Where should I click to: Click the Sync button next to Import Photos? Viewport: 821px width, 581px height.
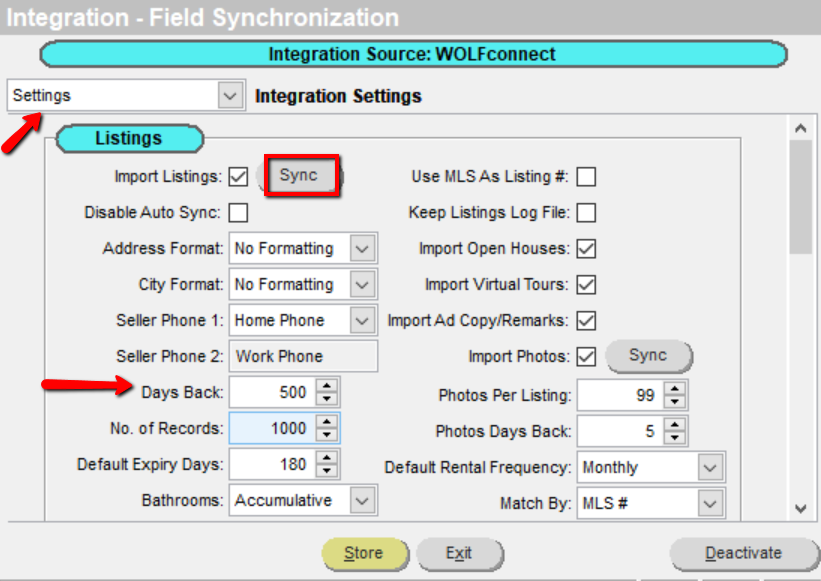point(647,355)
